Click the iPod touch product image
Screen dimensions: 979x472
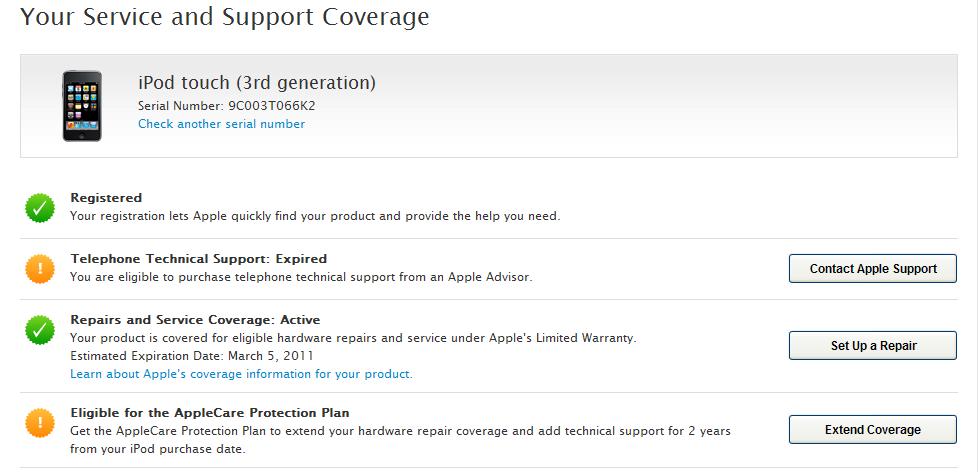click(82, 106)
